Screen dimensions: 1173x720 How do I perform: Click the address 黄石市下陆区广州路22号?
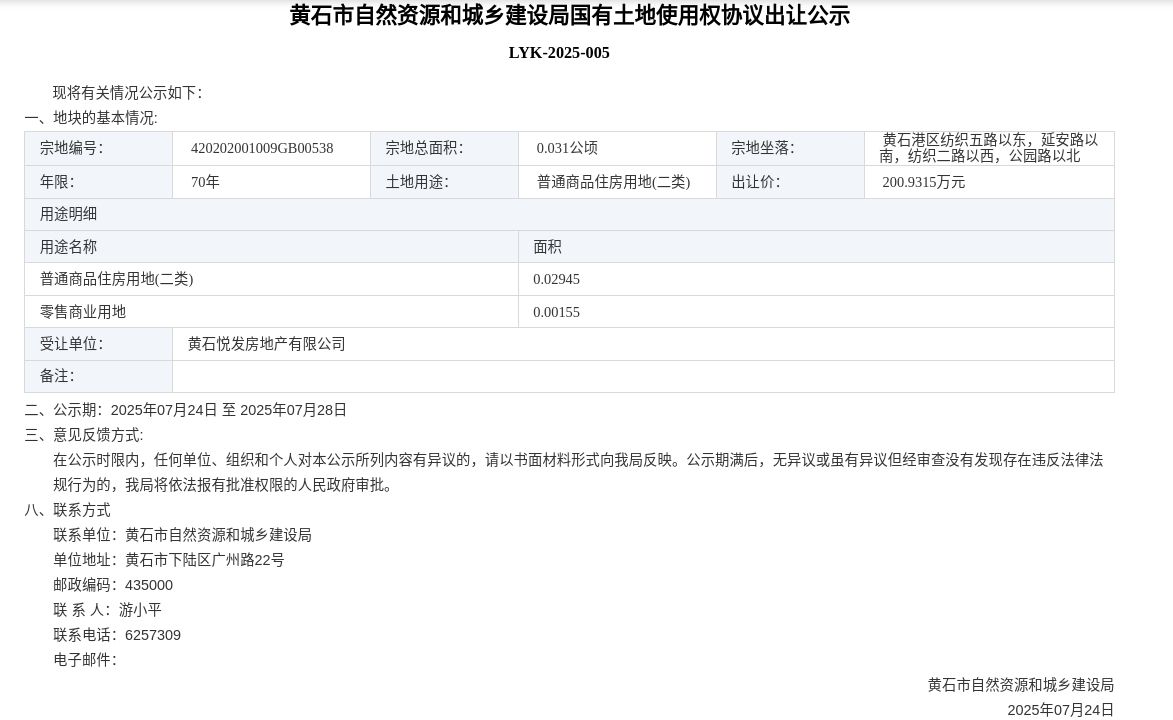[x=204, y=560]
